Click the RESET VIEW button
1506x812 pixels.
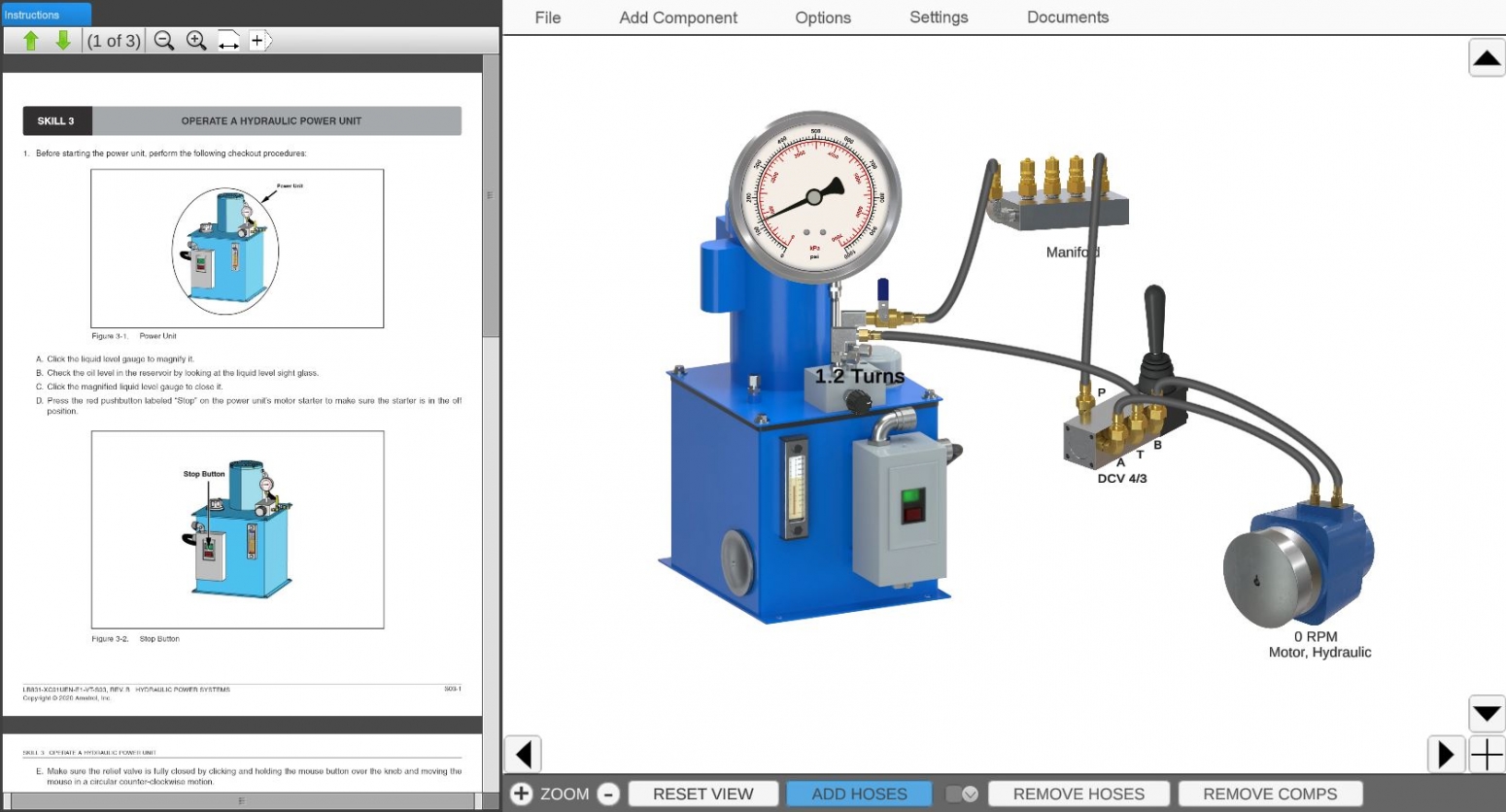703,794
